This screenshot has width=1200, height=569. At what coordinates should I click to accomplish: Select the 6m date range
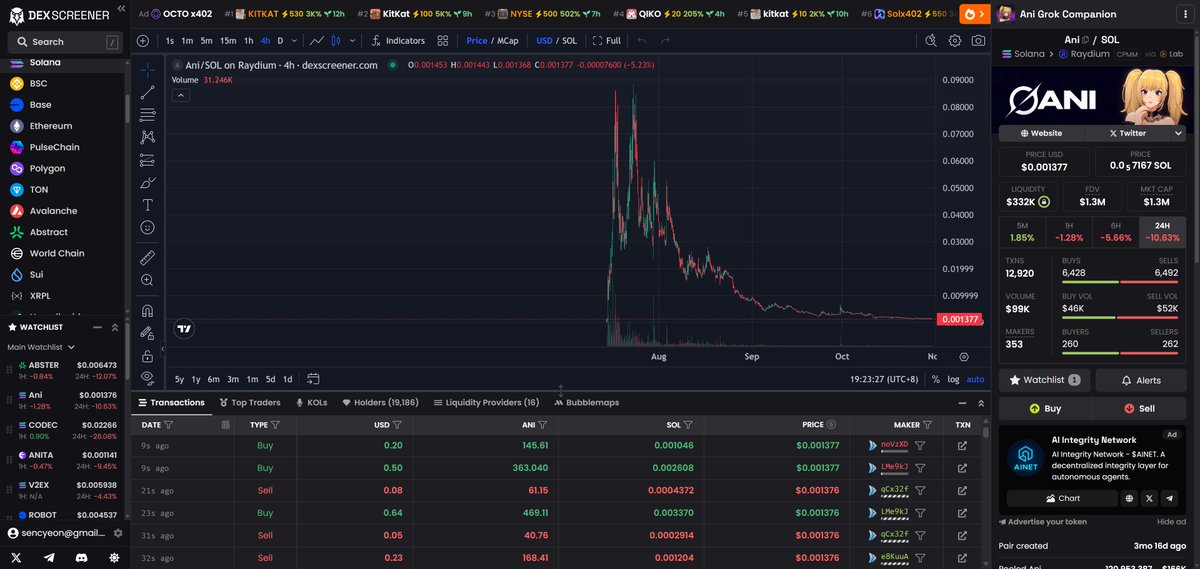point(213,379)
